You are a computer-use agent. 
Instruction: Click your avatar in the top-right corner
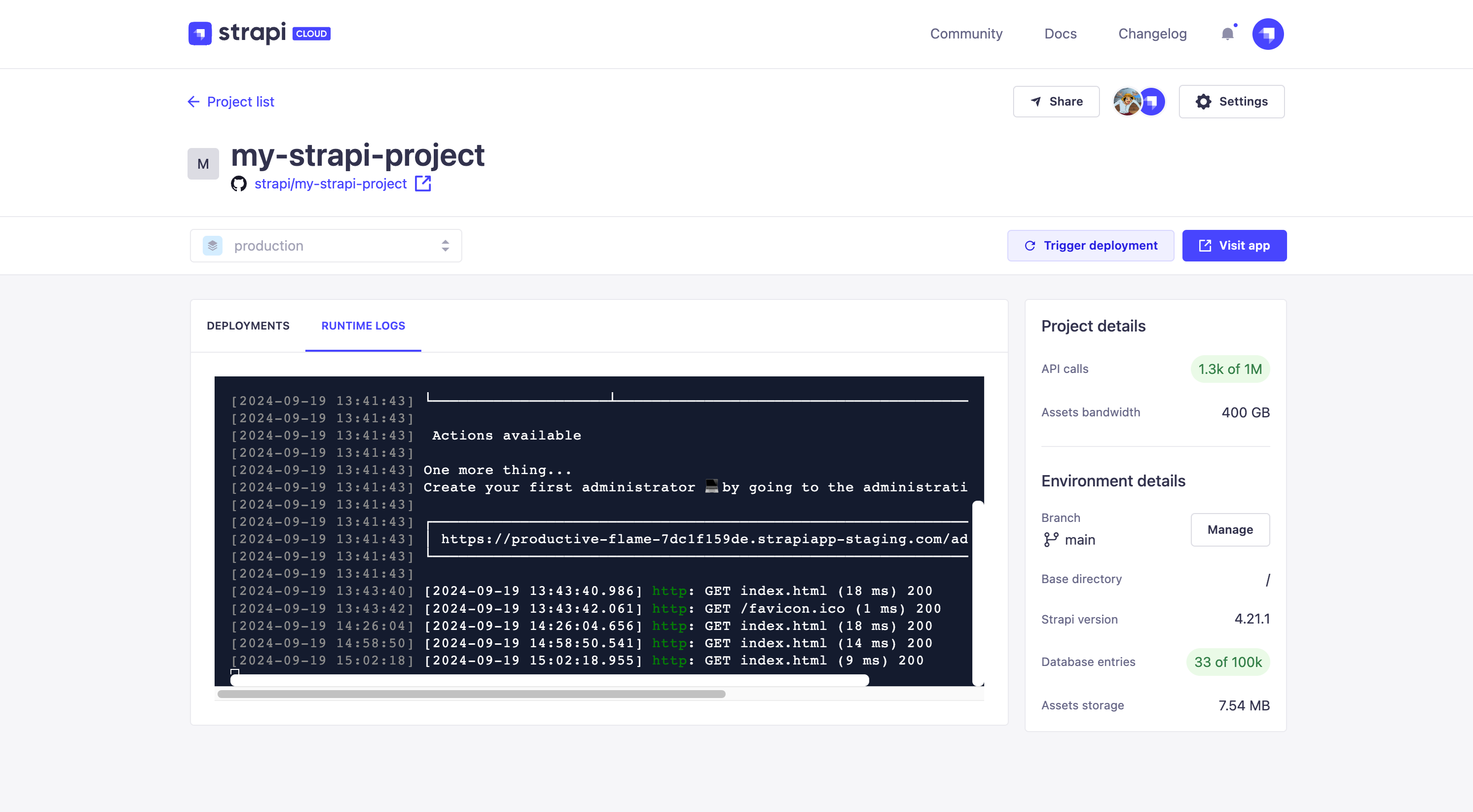(x=1267, y=34)
